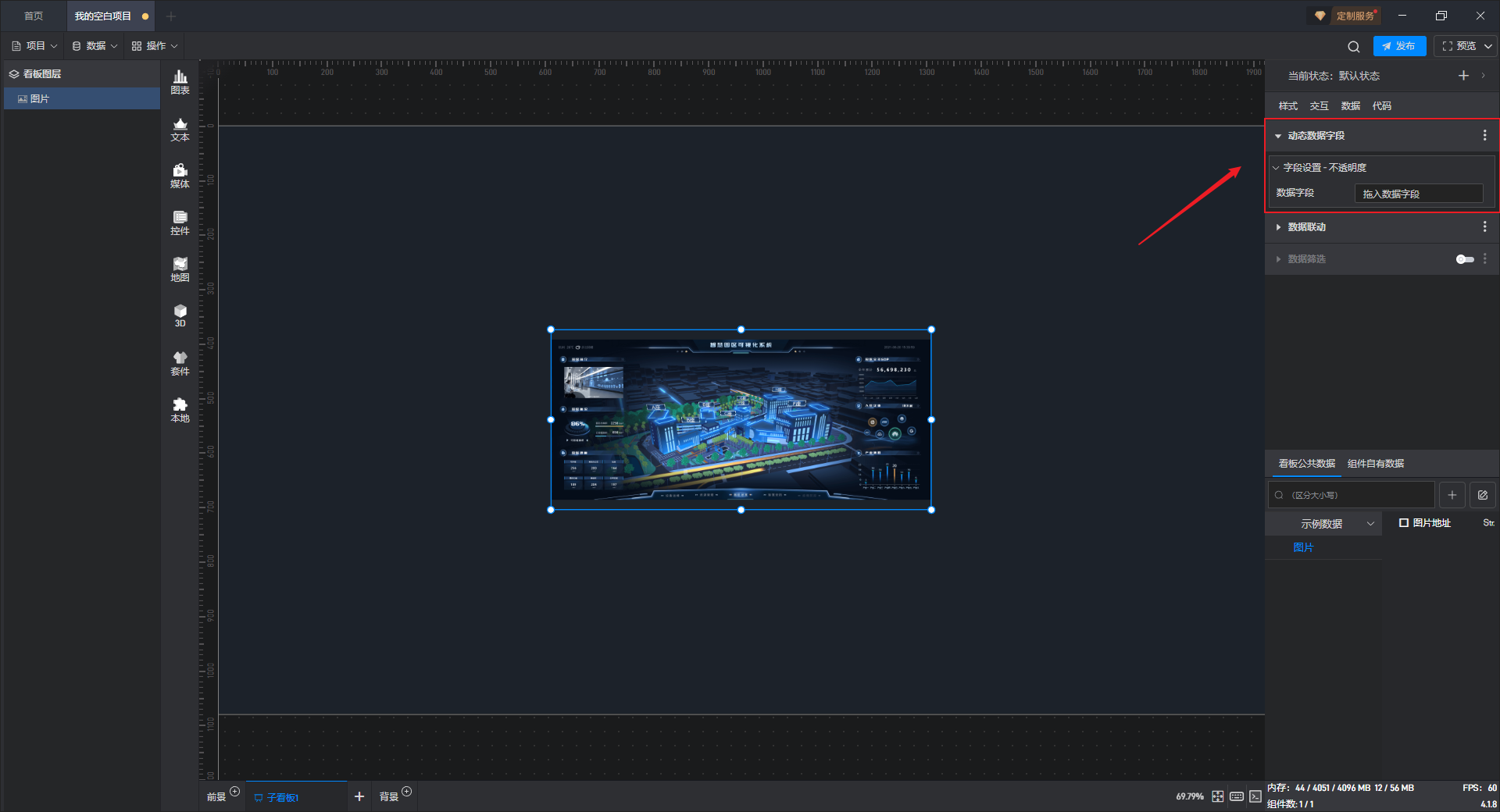Click the data search field (区分大小写)
The width and height of the screenshot is (1500, 812).
[1351, 495]
